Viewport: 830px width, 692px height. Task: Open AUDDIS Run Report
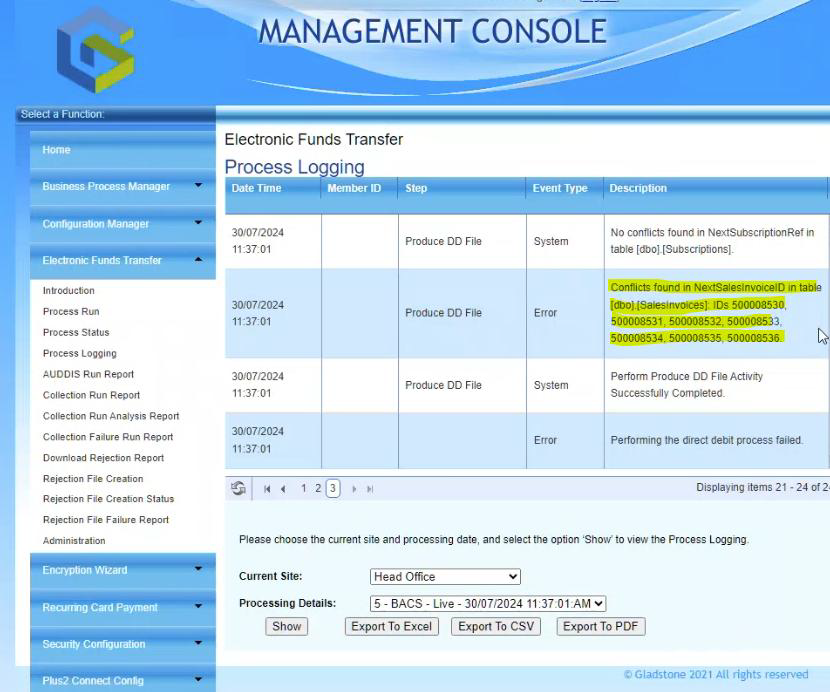click(88, 374)
